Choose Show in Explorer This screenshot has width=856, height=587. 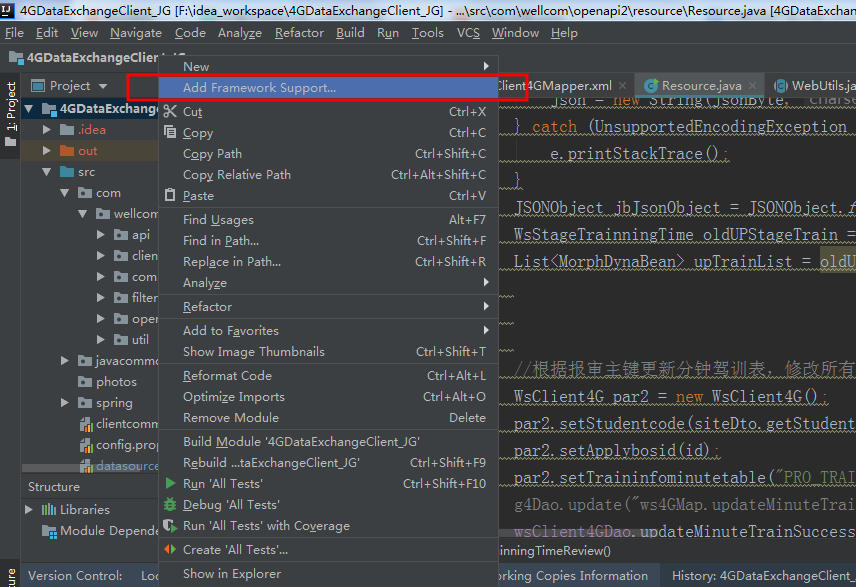(x=329, y=573)
